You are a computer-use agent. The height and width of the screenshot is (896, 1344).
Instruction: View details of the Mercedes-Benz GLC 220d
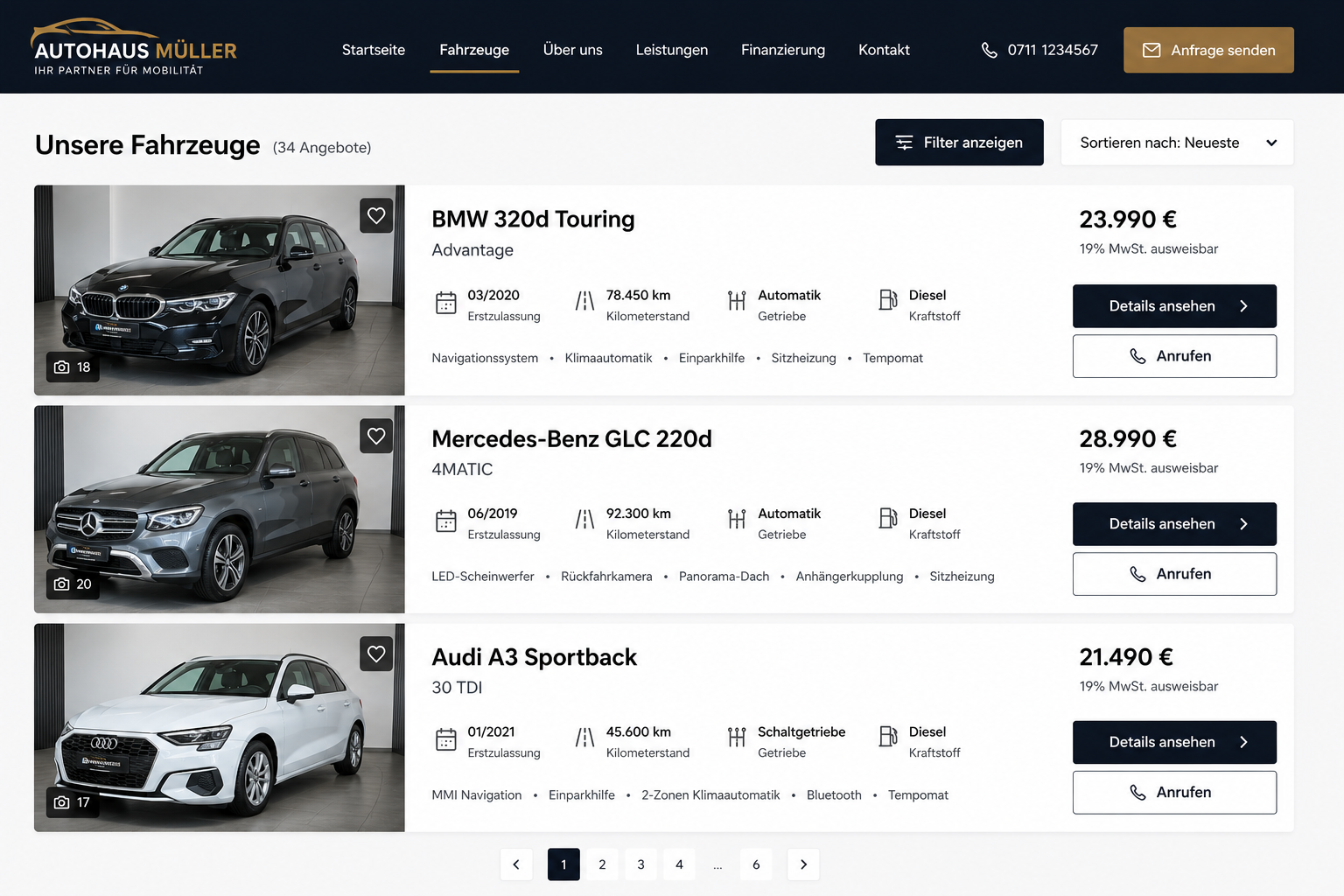click(x=1174, y=524)
